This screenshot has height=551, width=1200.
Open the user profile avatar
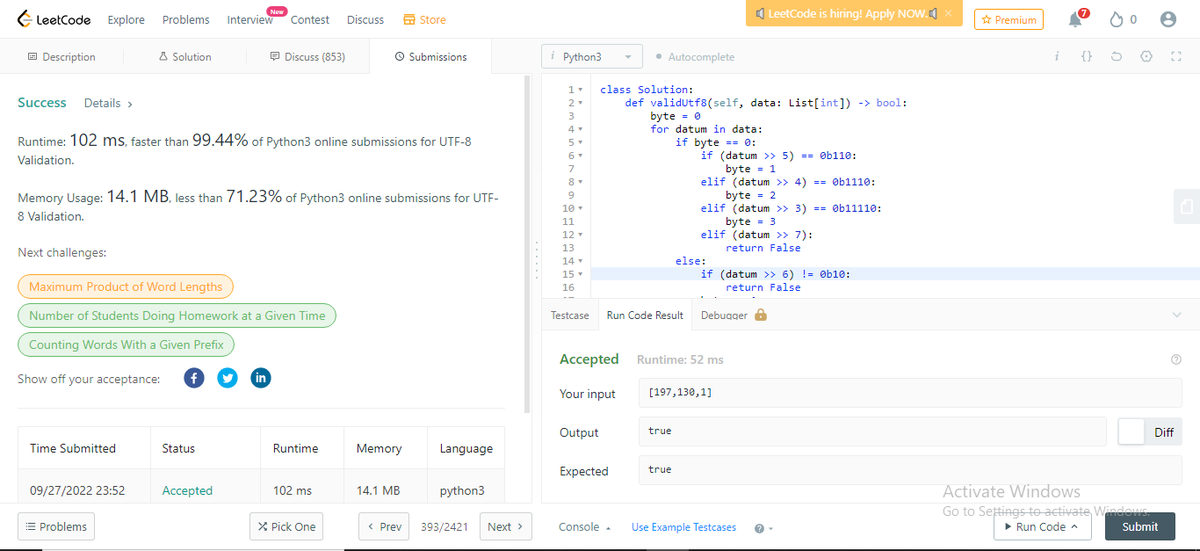1166,19
